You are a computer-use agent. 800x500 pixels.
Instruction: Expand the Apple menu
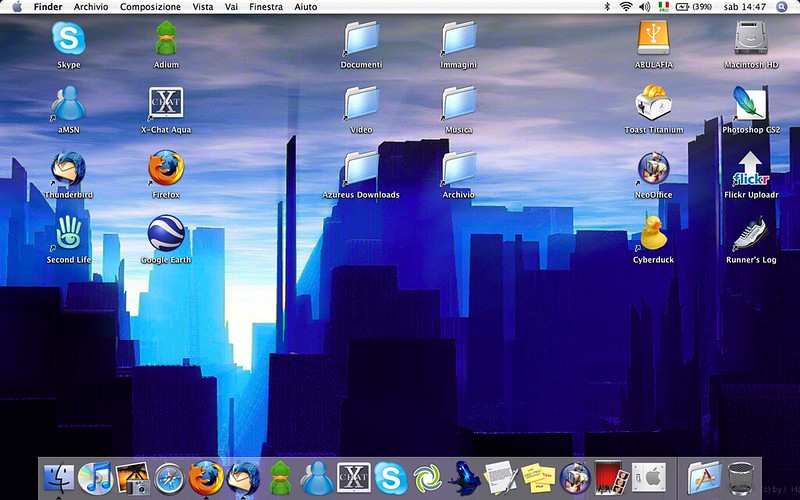click(x=17, y=7)
